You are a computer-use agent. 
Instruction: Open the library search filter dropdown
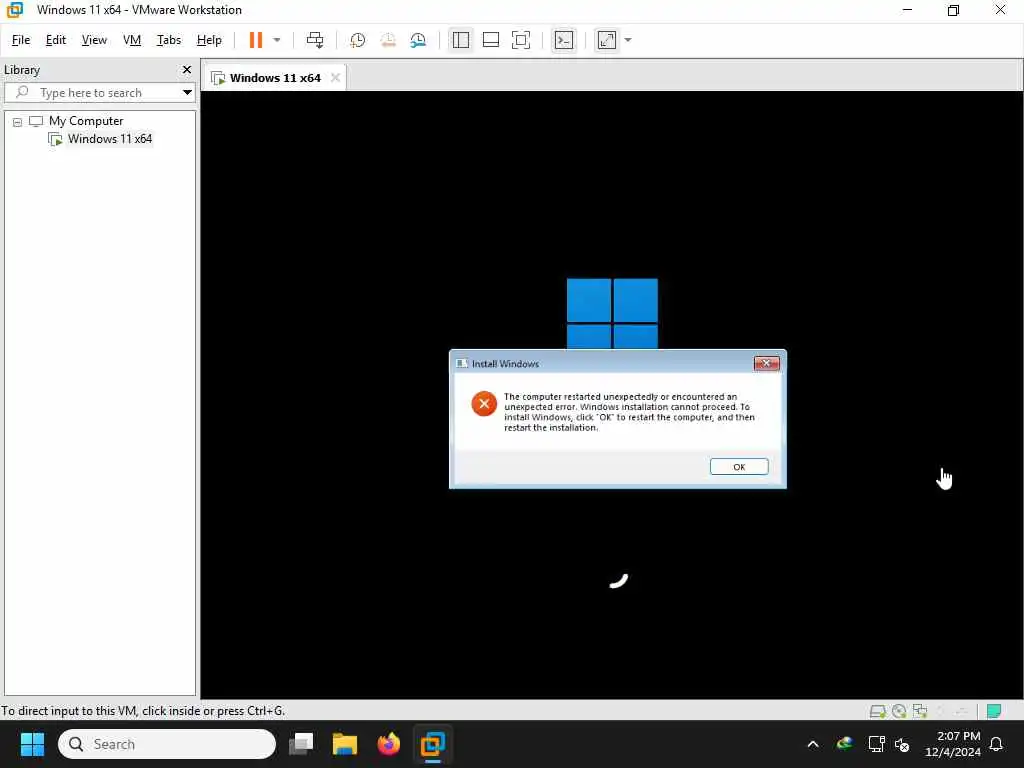pyautogui.click(x=187, y=93)
